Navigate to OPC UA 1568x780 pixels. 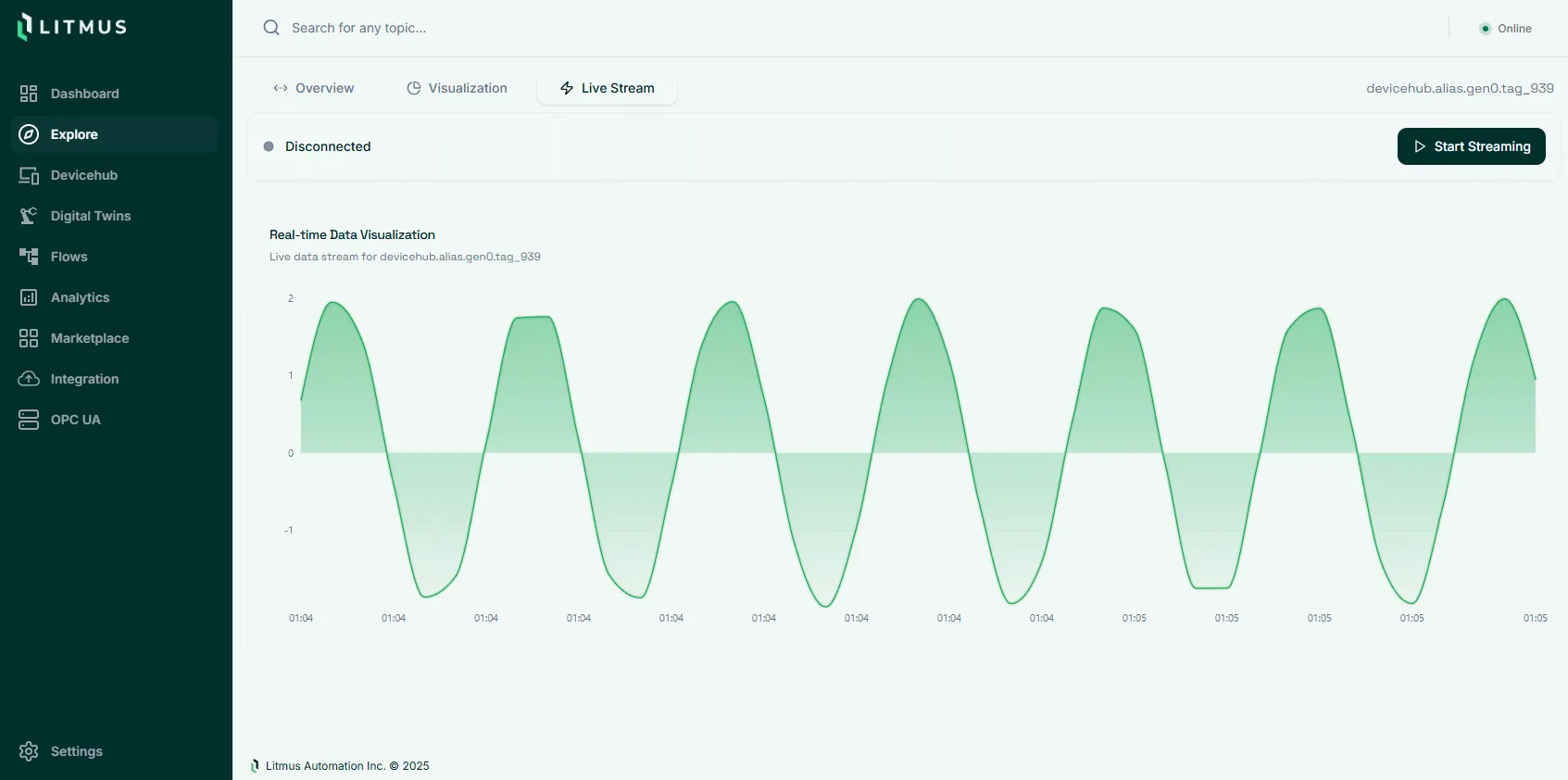tap(114, 420)
